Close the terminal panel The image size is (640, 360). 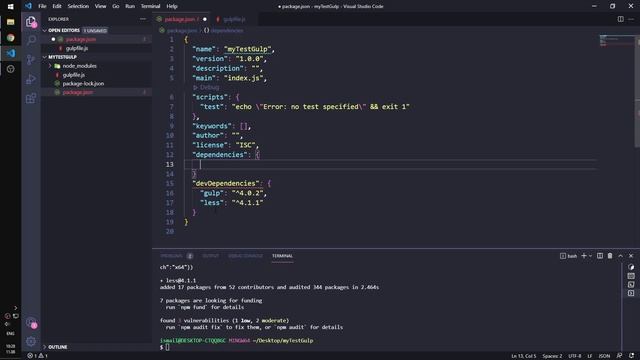pos(631,256)
